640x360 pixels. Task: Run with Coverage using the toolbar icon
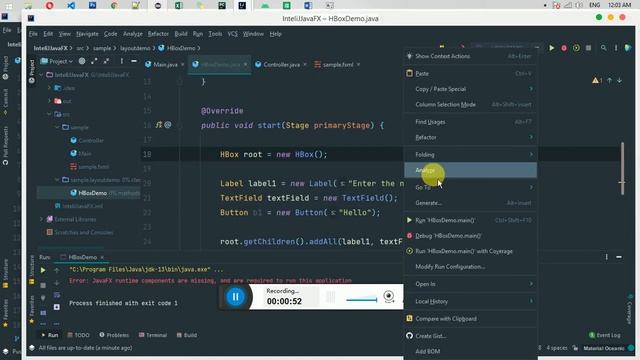pyautogui.click(x=576, y=48)
